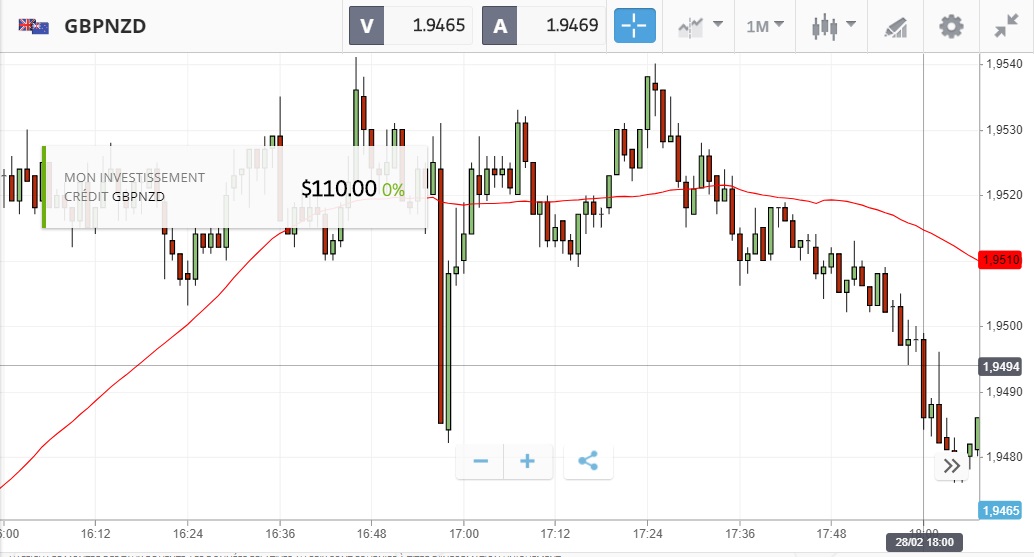Expand the 1M timeframe dropdown
The width and height of the screenshot is (1034, 557).
point(765,26)
